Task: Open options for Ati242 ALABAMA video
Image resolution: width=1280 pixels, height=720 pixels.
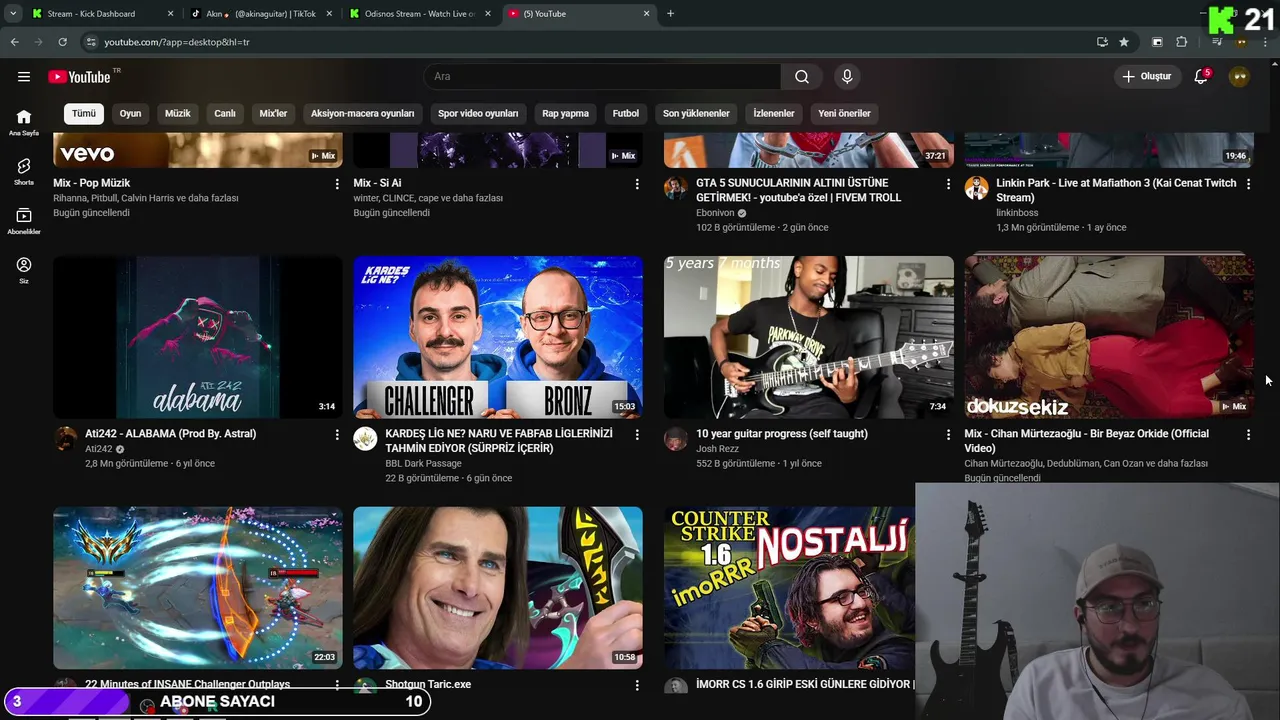Action: tap(337, 435)
